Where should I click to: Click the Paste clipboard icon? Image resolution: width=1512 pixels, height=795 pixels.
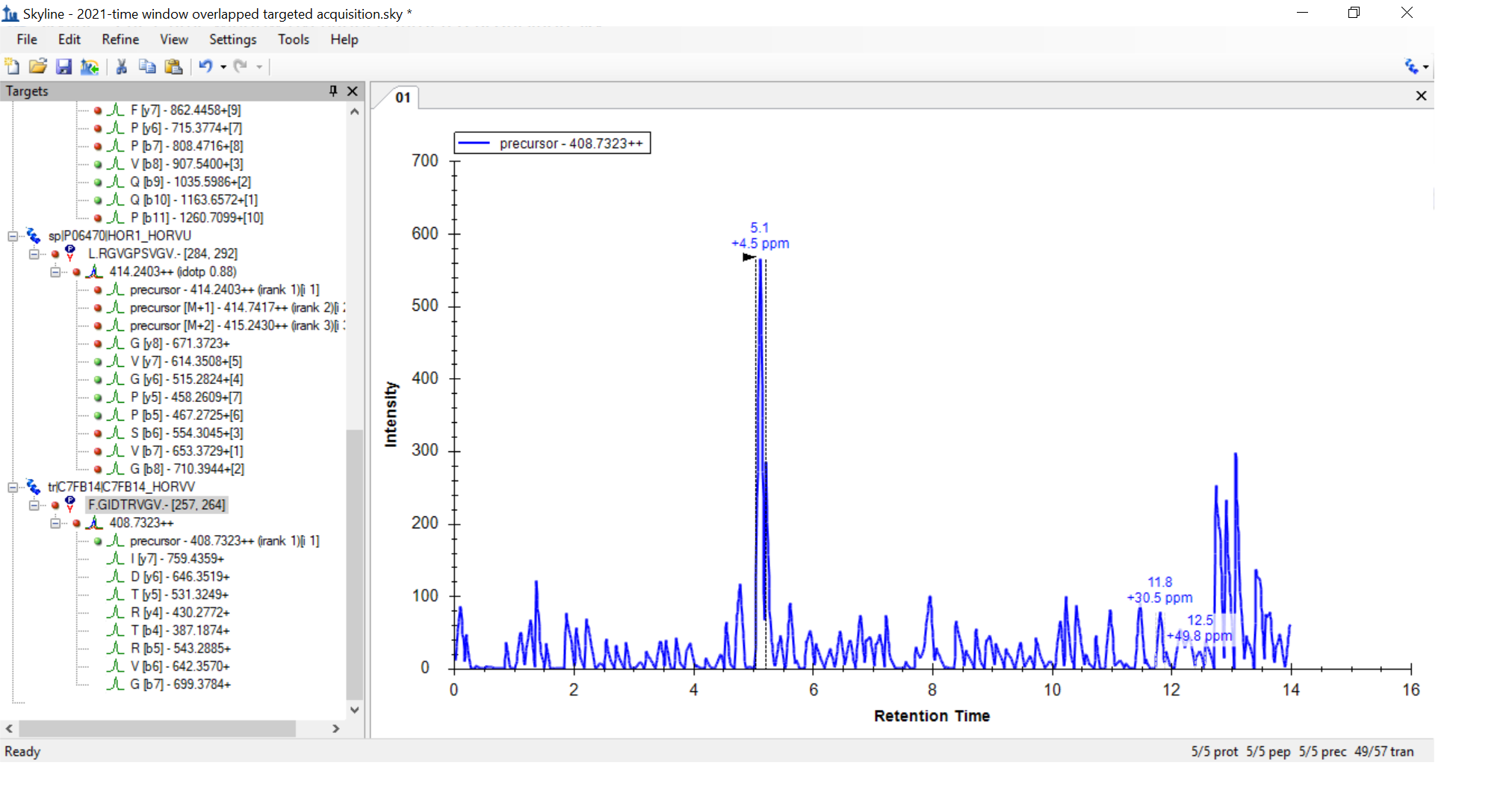pyautogui.click(x=173, y=66)
